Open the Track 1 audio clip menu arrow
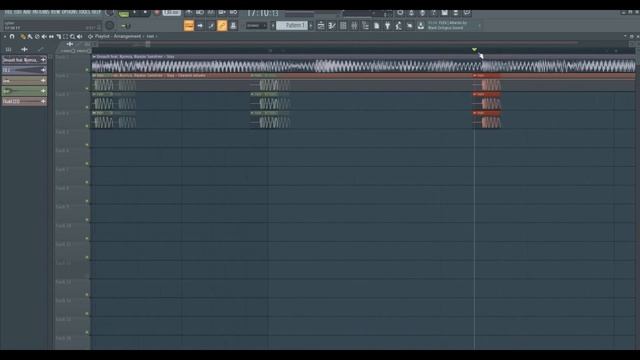Screen dimensions: 640x360 tap(94, 57)
